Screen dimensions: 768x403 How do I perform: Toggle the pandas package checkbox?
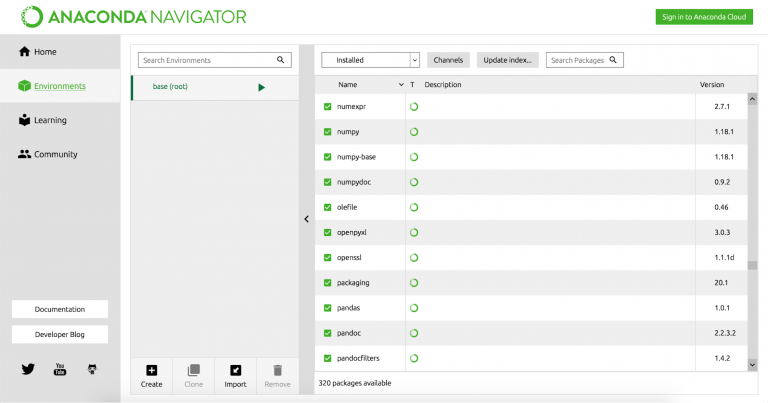click(x=327, y=308)
